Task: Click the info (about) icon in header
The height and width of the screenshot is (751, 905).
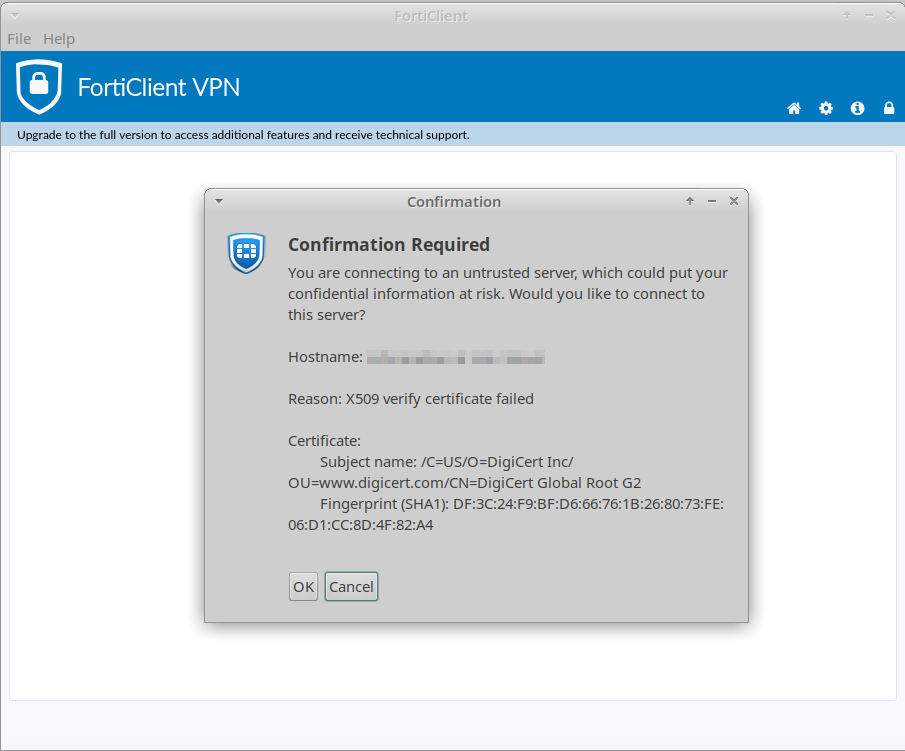Action: 857,108
